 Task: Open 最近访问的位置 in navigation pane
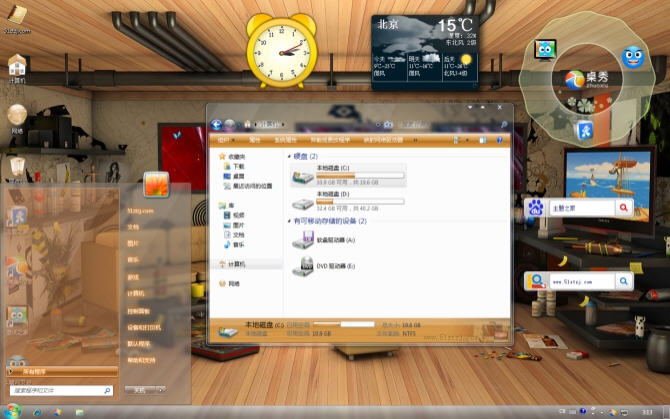[x=248, y=186]
